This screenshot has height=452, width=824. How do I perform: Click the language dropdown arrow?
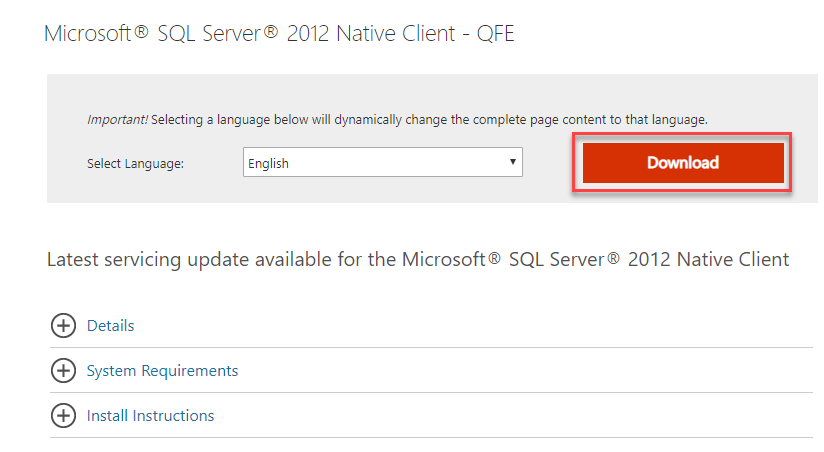(x=512, y=162)
